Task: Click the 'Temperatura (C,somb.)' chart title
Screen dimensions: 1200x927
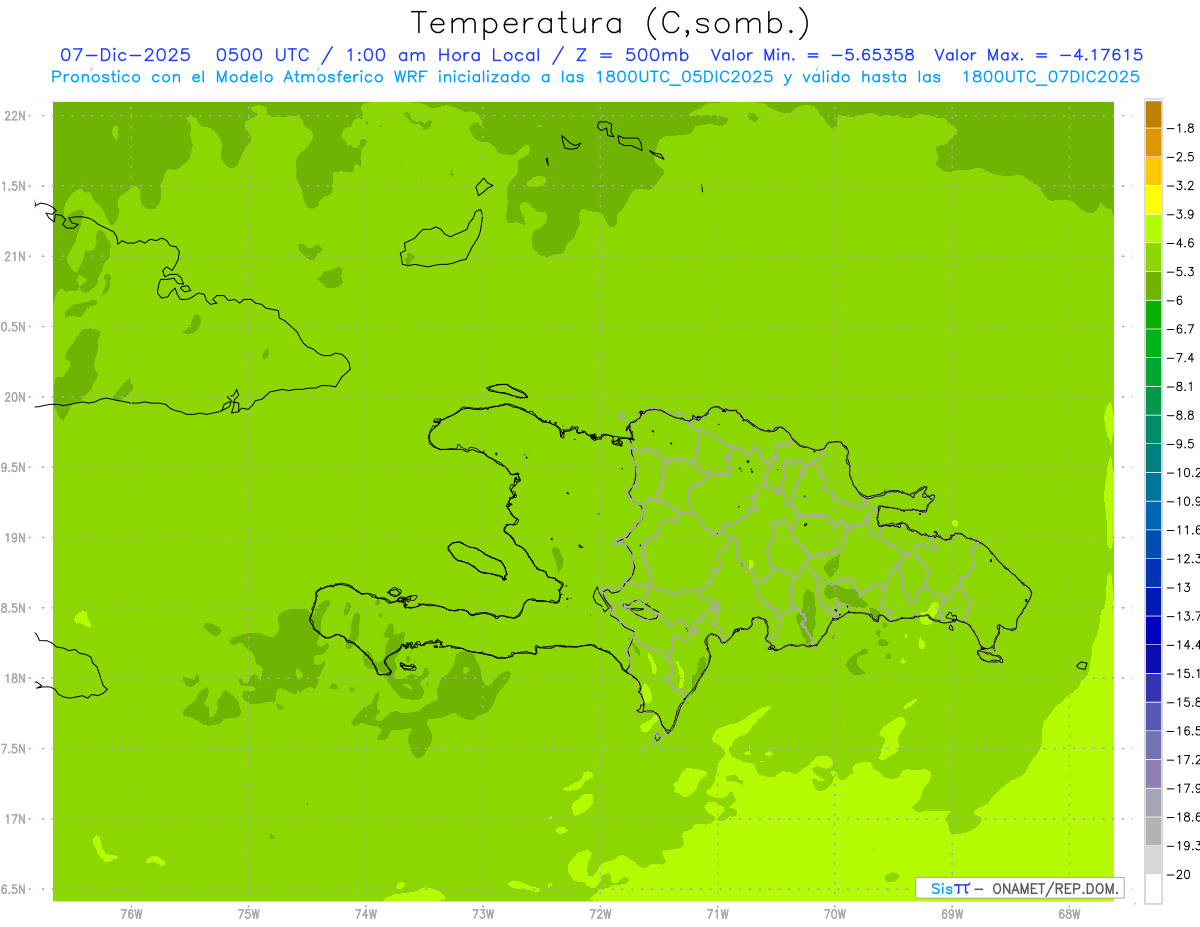Action: pyautogui.click(x=610, y=23)
